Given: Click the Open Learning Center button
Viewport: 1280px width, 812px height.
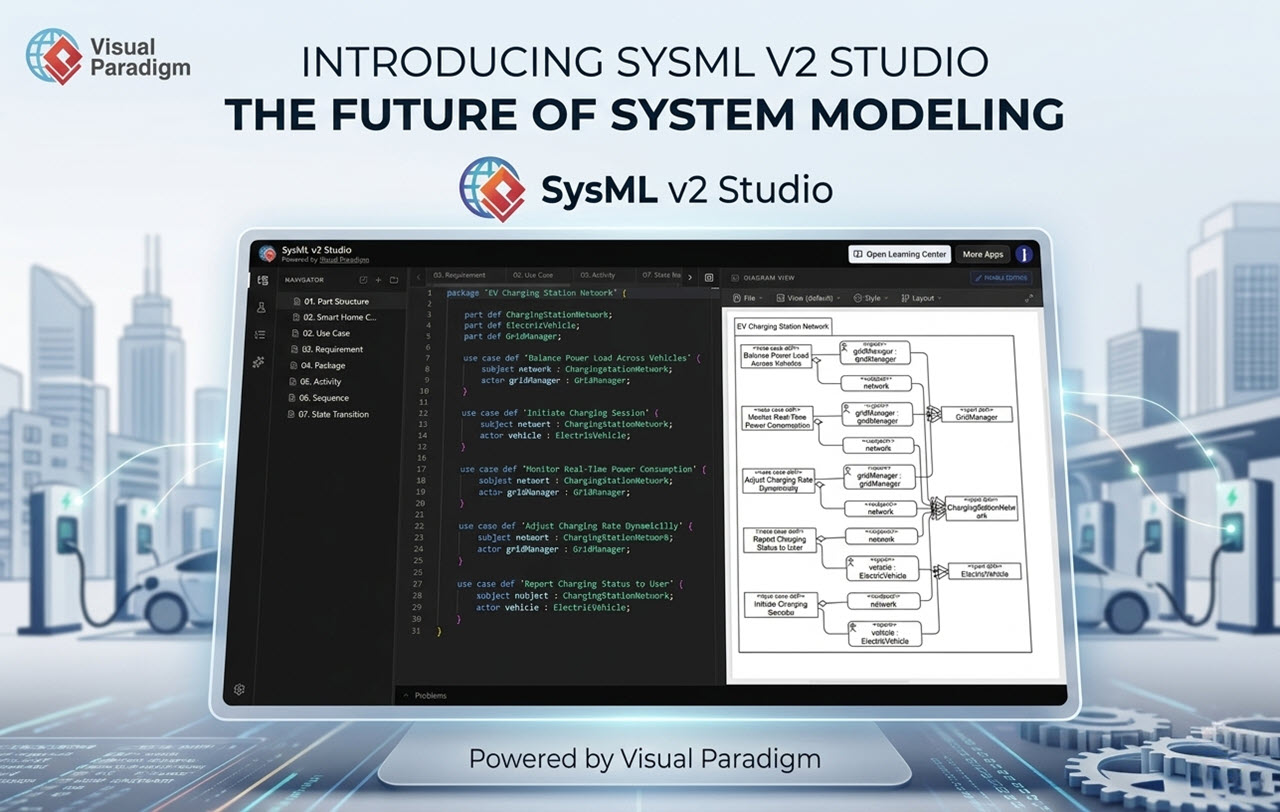Looking at the screenshot, I should pyautogui.click(x=899, y=254).
